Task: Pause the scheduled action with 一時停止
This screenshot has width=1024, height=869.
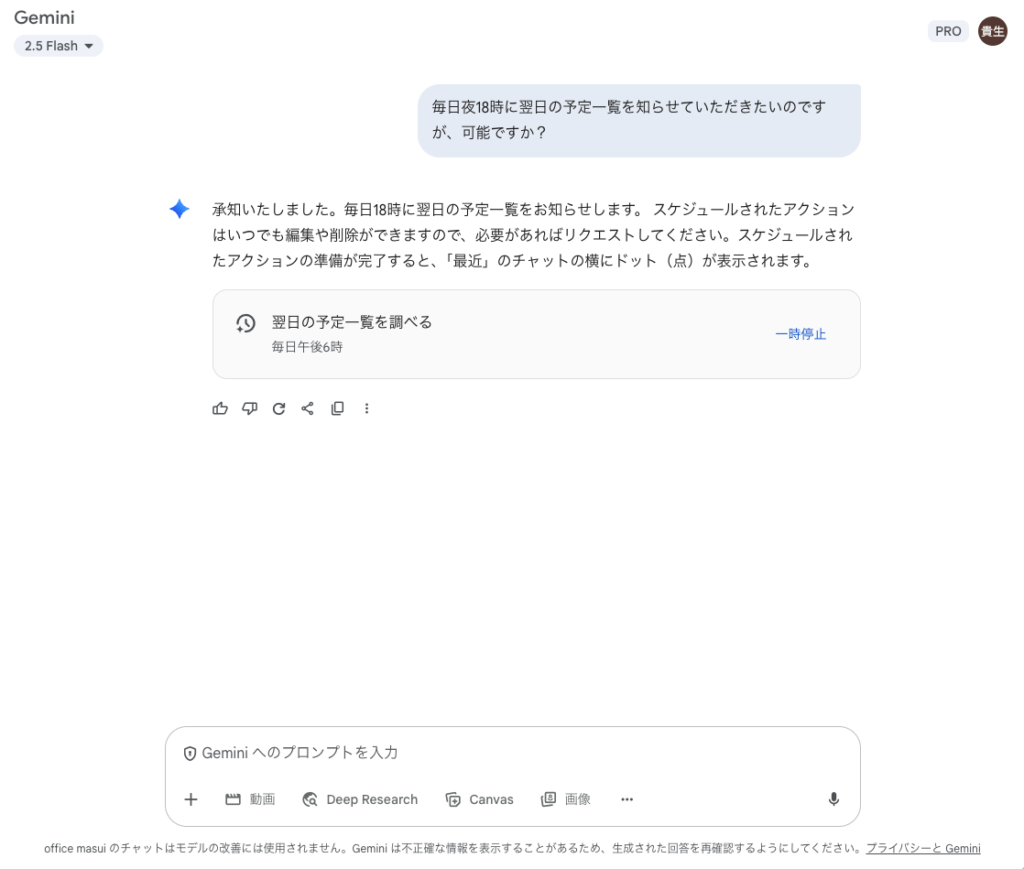Action: coord(800,334)
